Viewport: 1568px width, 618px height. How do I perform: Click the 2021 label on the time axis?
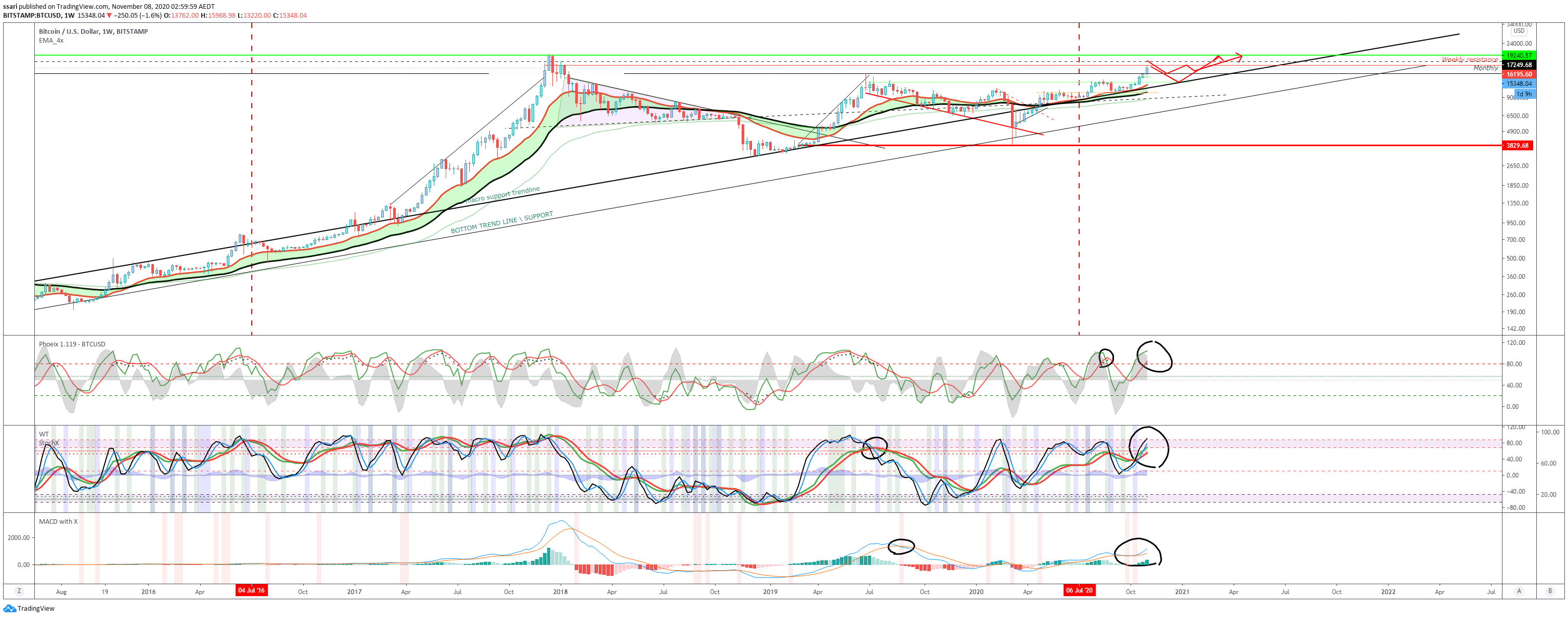[x=1182, y=592]
